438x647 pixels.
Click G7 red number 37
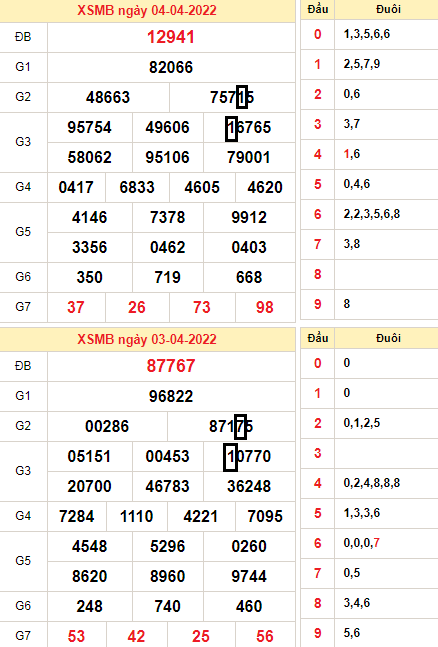click(x=76, y=307)
